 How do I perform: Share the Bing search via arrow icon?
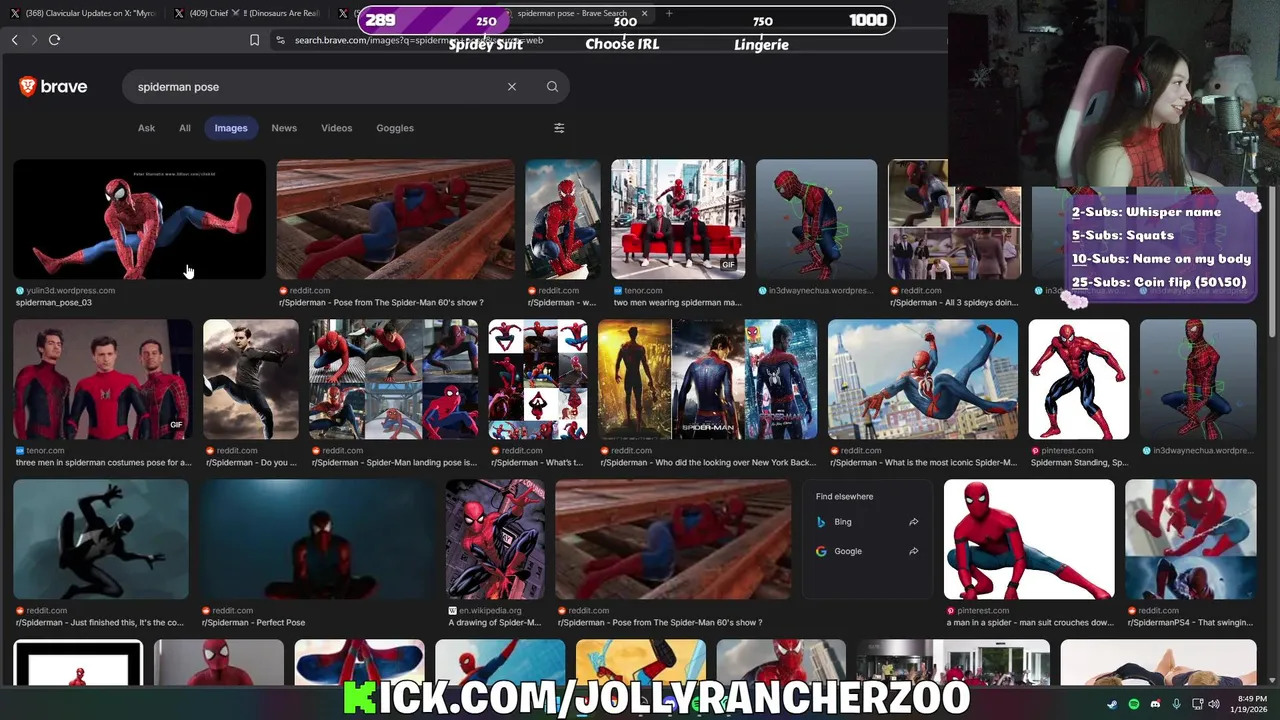(x=913, y=522)
